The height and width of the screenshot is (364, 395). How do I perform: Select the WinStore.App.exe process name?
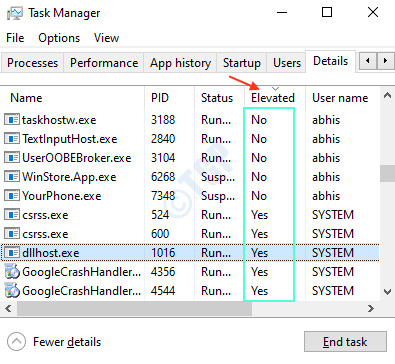click(x=69, y=177)
